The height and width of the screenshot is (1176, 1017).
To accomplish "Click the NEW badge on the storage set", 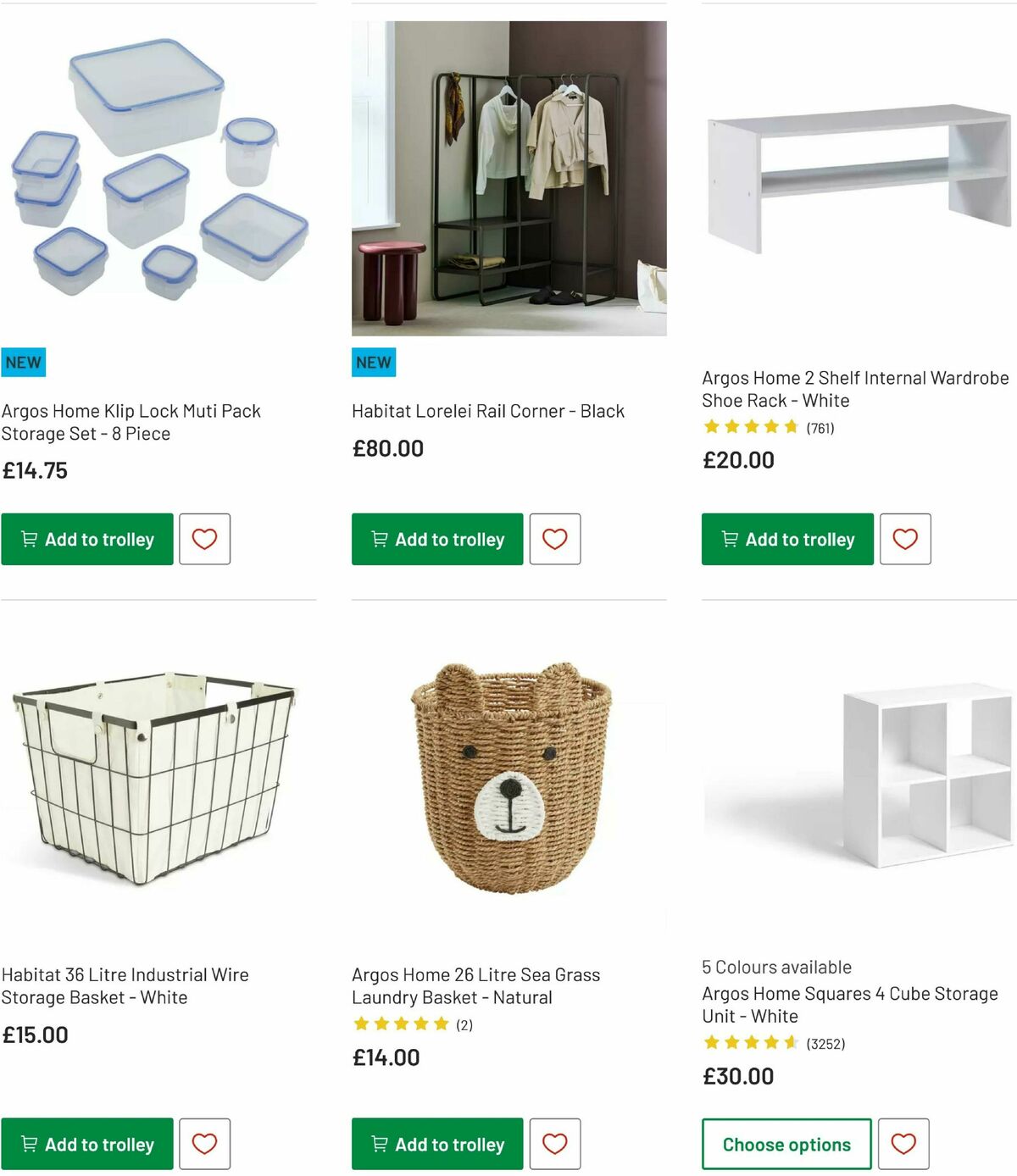I will point(23,362).
